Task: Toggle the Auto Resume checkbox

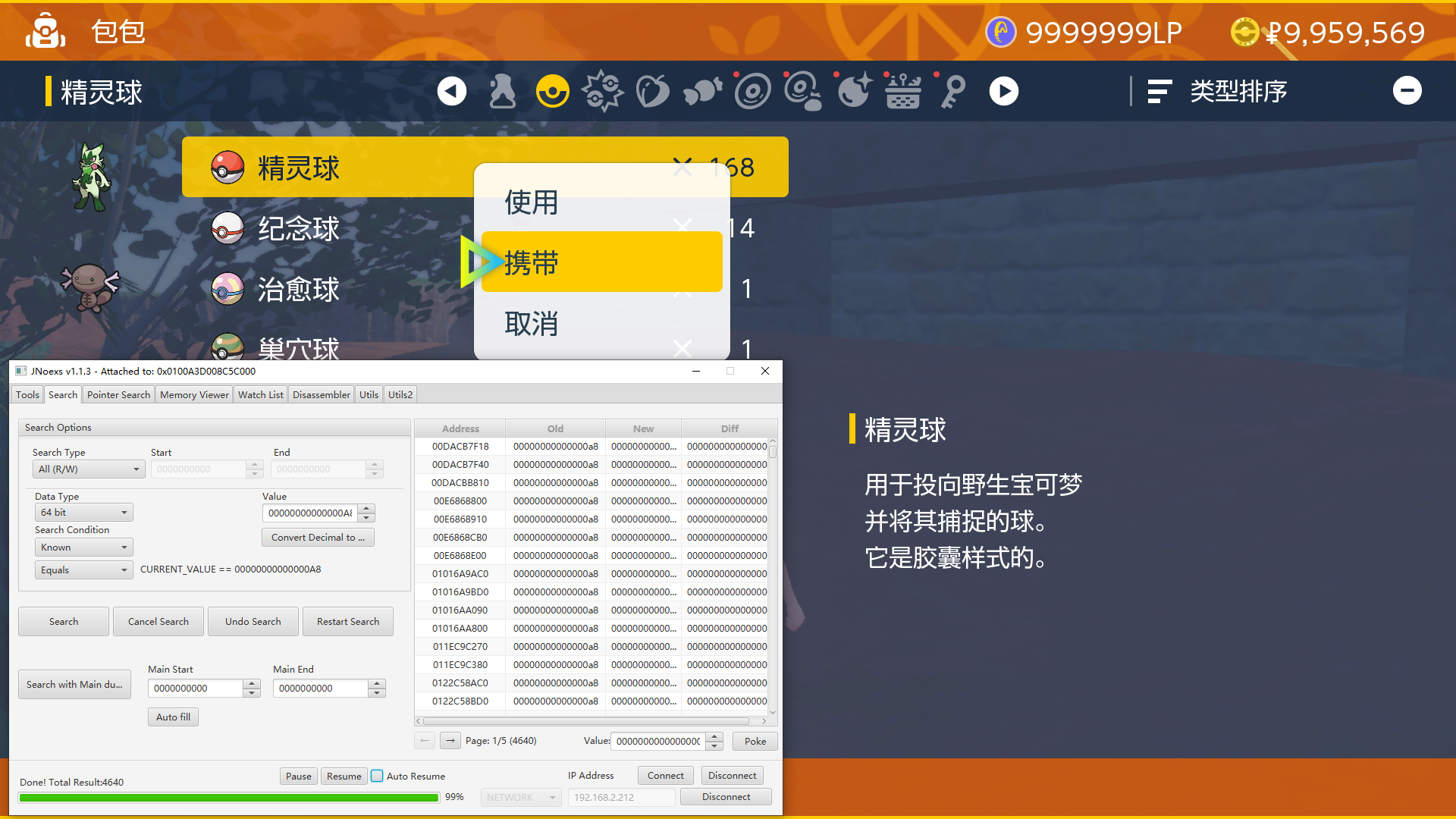Action: coord(377,776)
